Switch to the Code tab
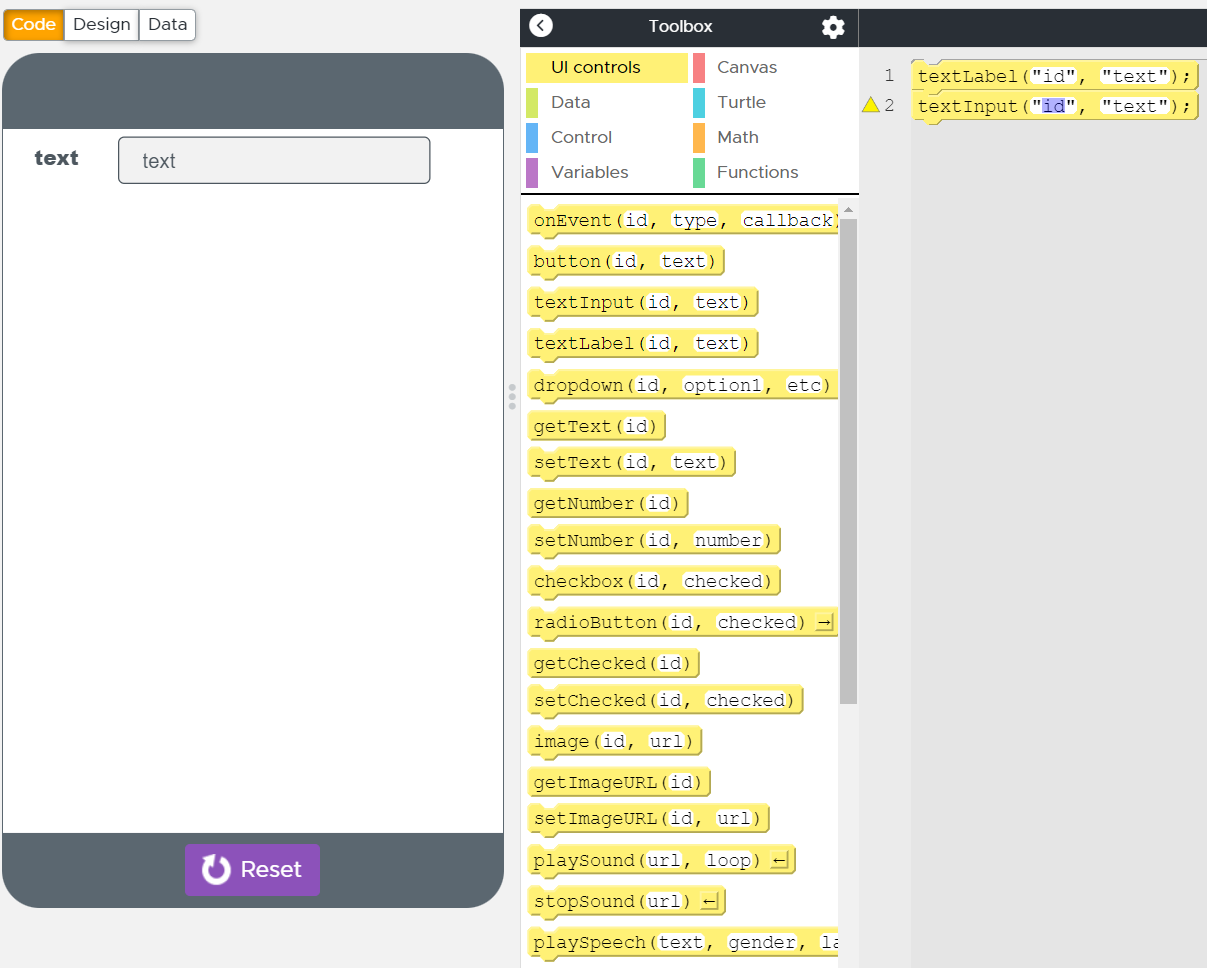 pyautogui.click(x=34, y=25)
